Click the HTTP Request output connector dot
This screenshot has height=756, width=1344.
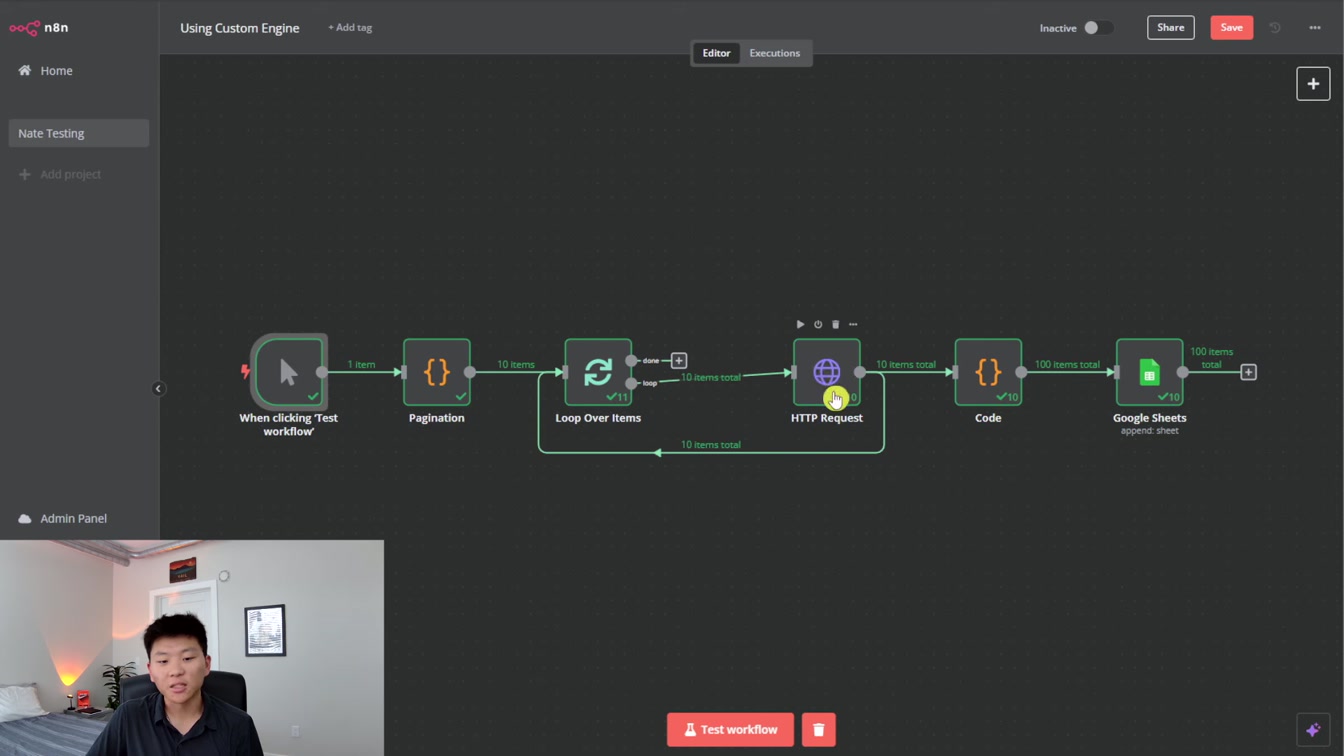[860, 372]
